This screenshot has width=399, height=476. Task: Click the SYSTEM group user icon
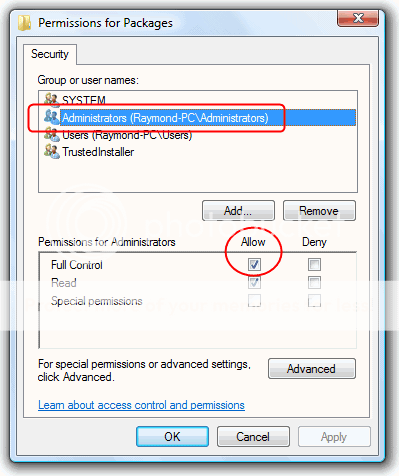(x=52, y=99)
